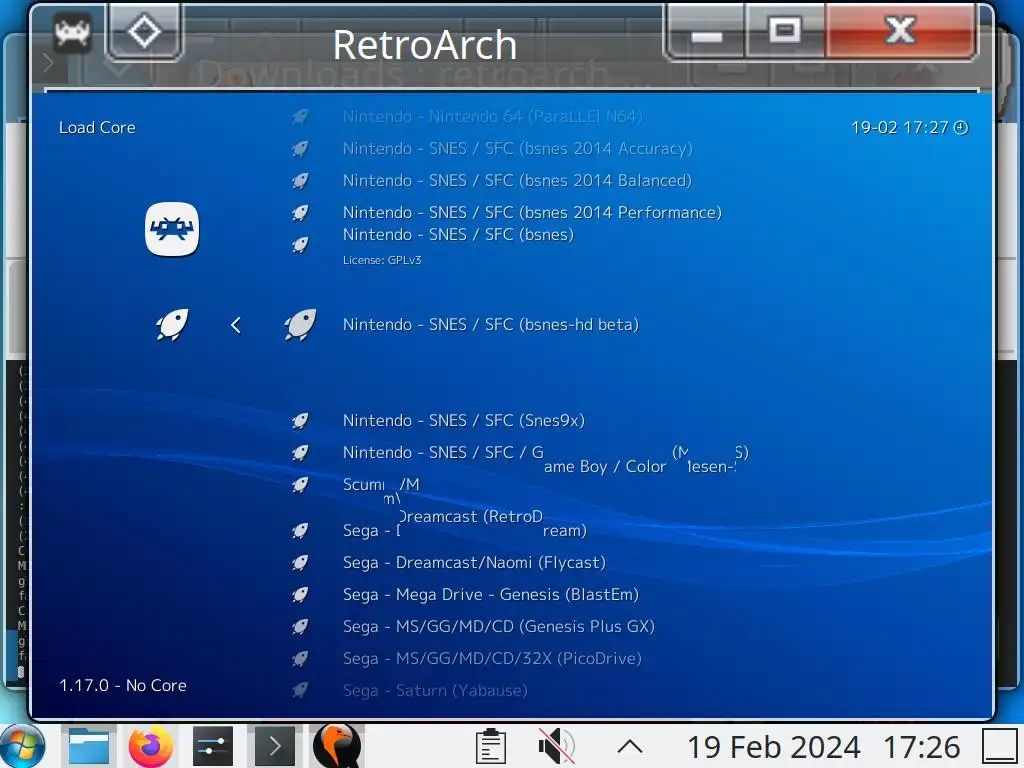This screenshot has height=768, width=1024.
Task: Click the muted volume tray icon
Action: 556,746
